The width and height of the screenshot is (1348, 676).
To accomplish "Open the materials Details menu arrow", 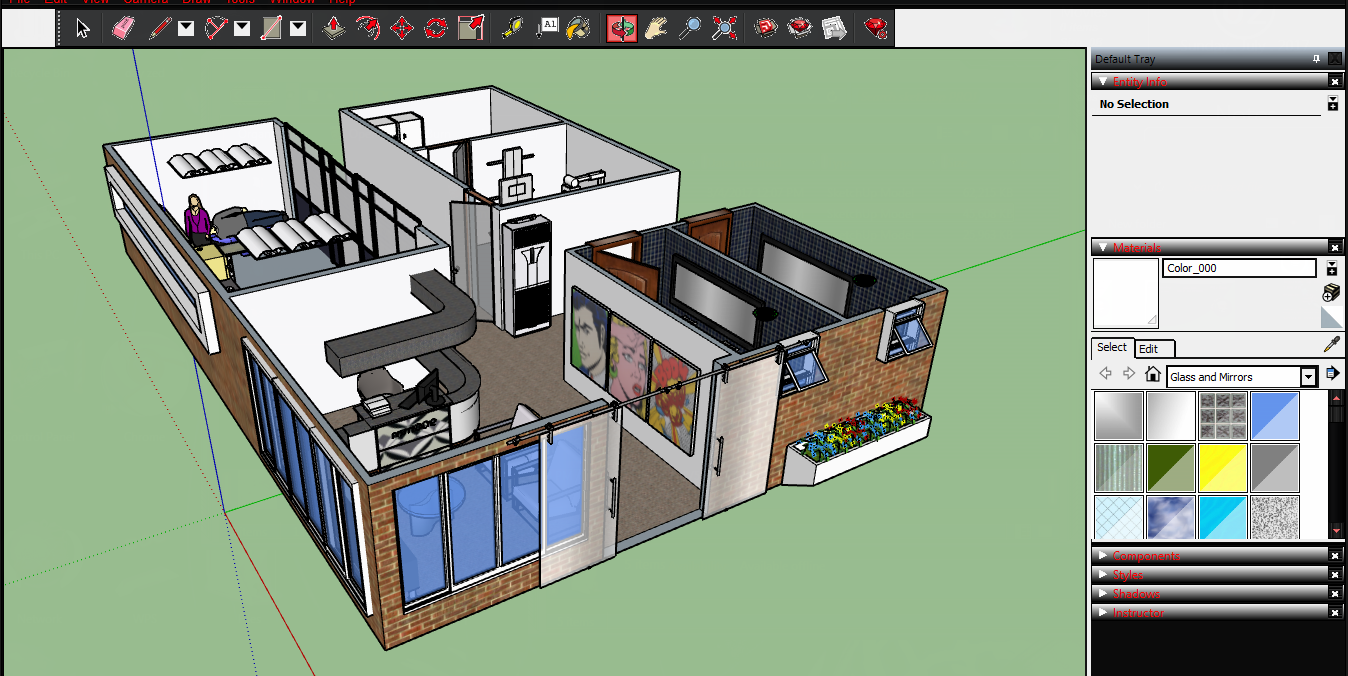I will point(1332,374).
